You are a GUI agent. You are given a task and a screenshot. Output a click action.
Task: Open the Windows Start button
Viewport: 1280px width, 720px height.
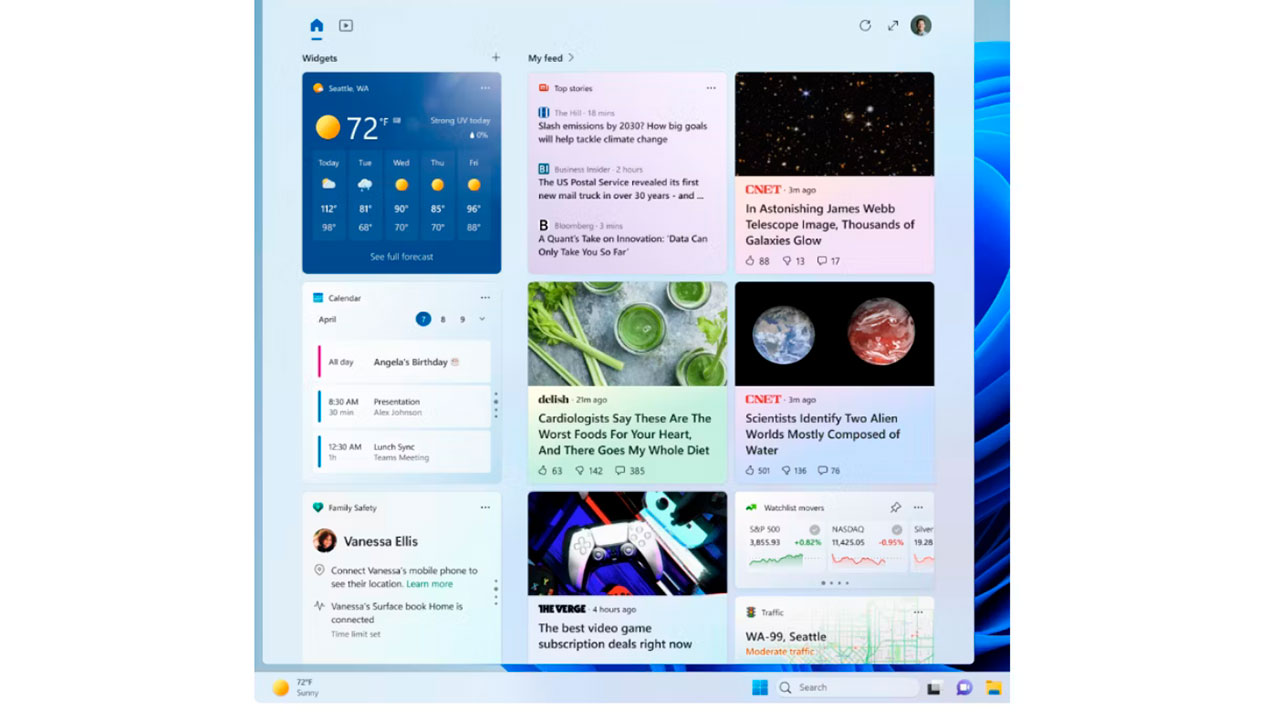(x=760, y=688)
